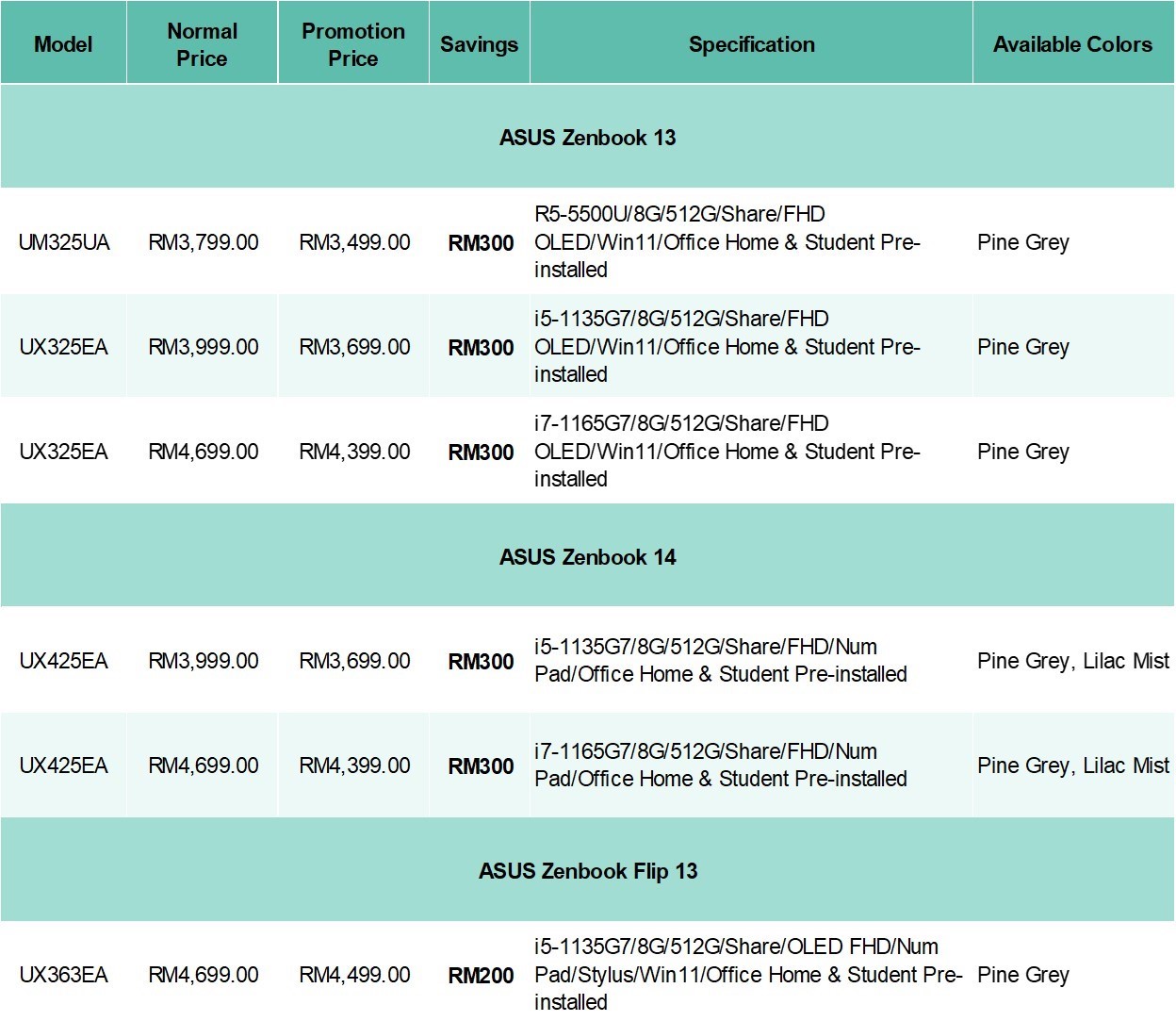The image size is (1176, 1021).
Task: Select Pine Grey in the UX363EA row
Action: pos(1023,975)
